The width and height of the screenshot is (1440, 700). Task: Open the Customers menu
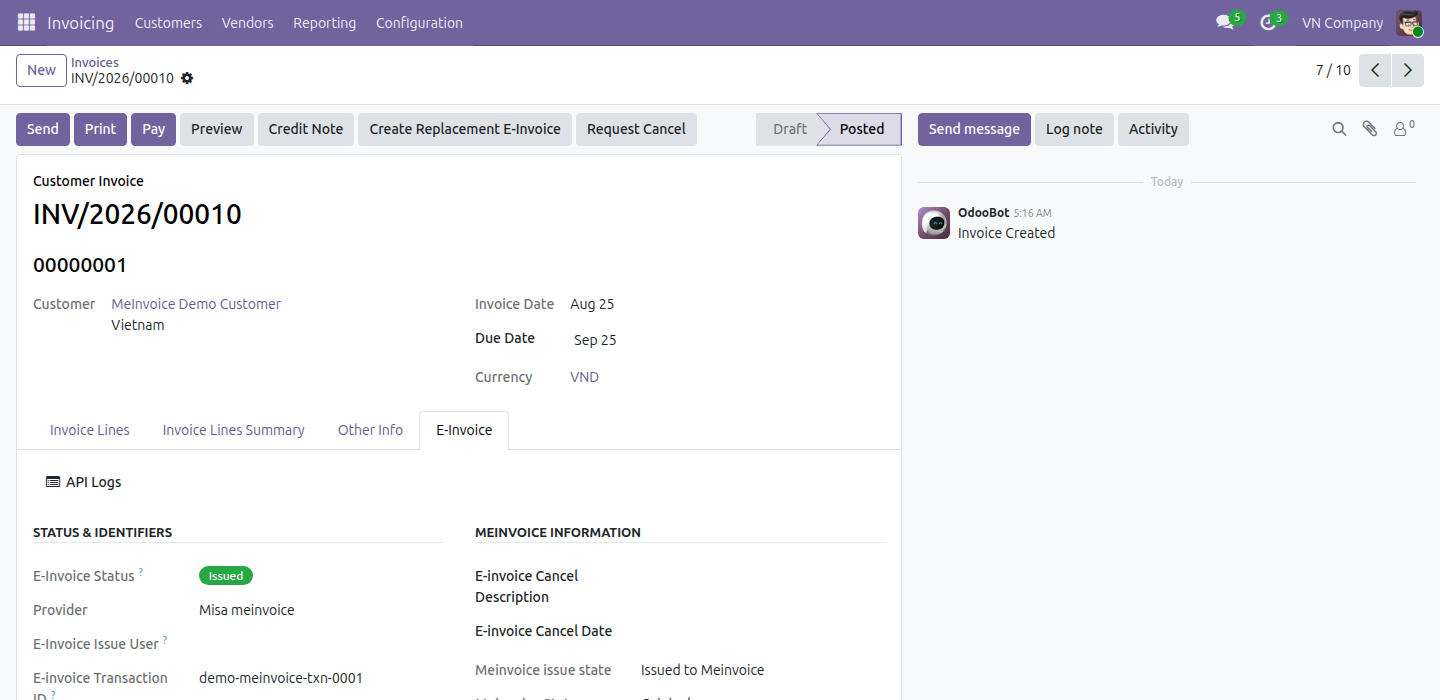point(168,23)
